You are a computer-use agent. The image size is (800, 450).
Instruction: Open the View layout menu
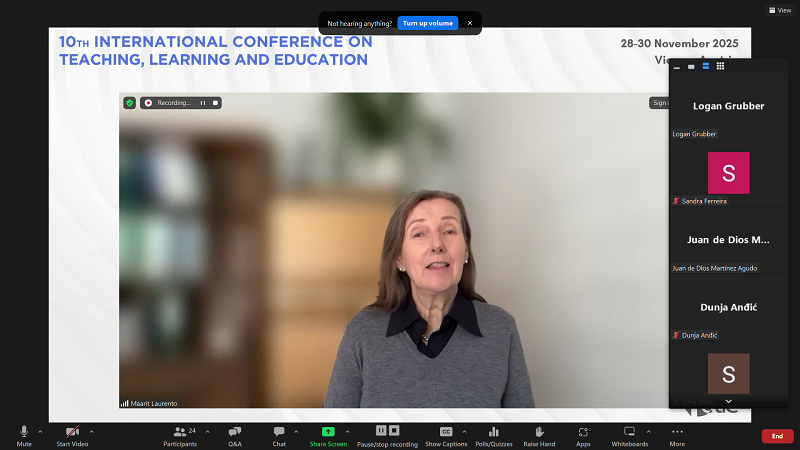click(x=779, y=10)
